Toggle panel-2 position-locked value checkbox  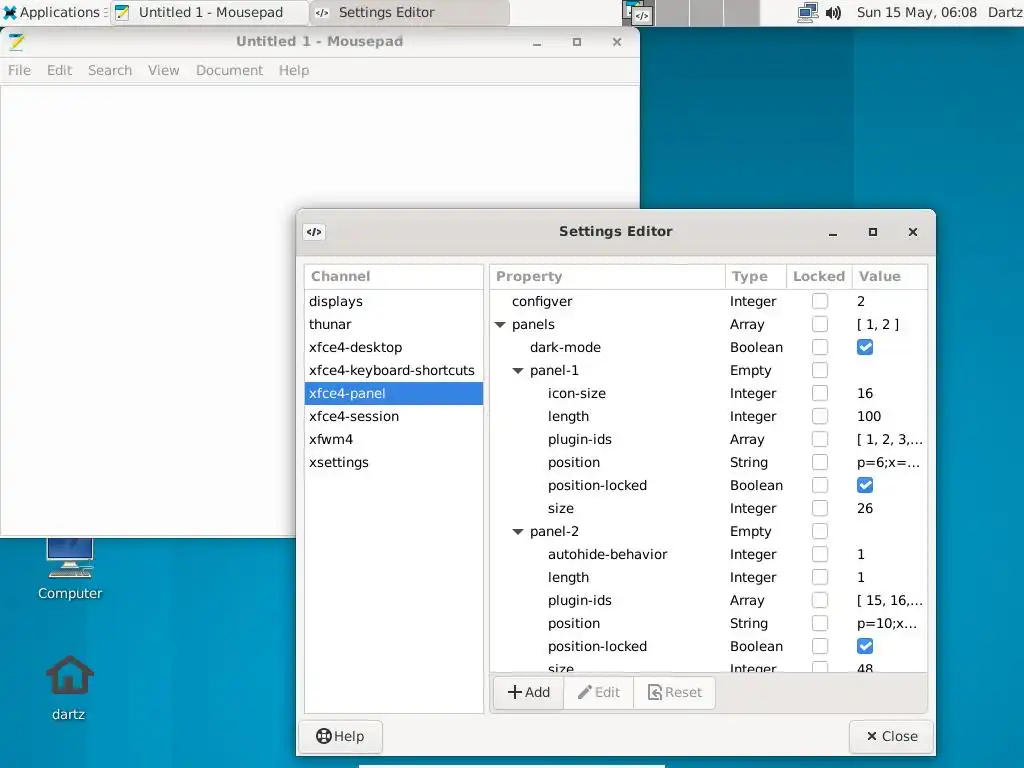pos(865,646)
